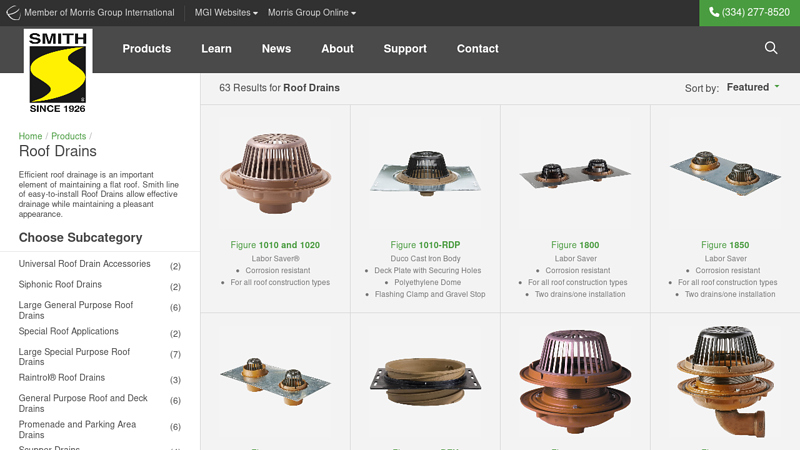This screenshot has height=450, width=800.
Task: Go to the Contact page
Action: click(x=478, y=48)
